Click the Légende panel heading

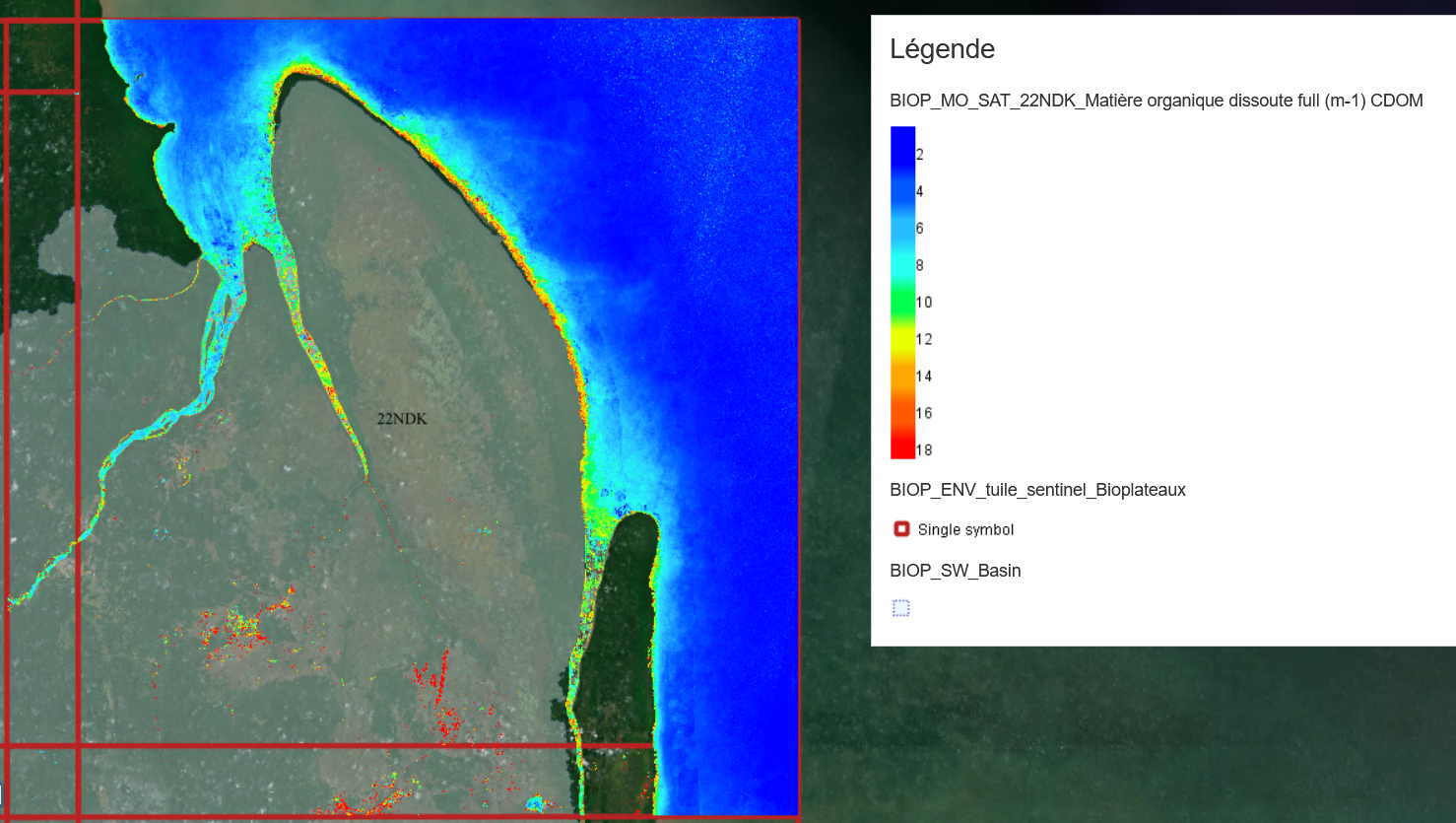[x=942, y=49]
